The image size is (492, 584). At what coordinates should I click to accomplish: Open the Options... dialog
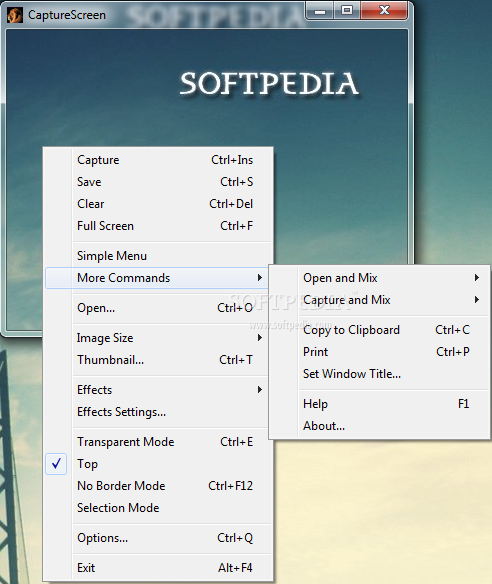pyautogui.click(x=159, y=538)
